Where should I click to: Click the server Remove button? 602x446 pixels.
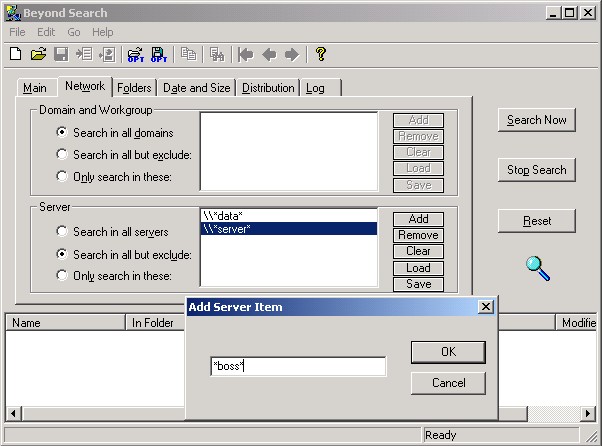418,235
